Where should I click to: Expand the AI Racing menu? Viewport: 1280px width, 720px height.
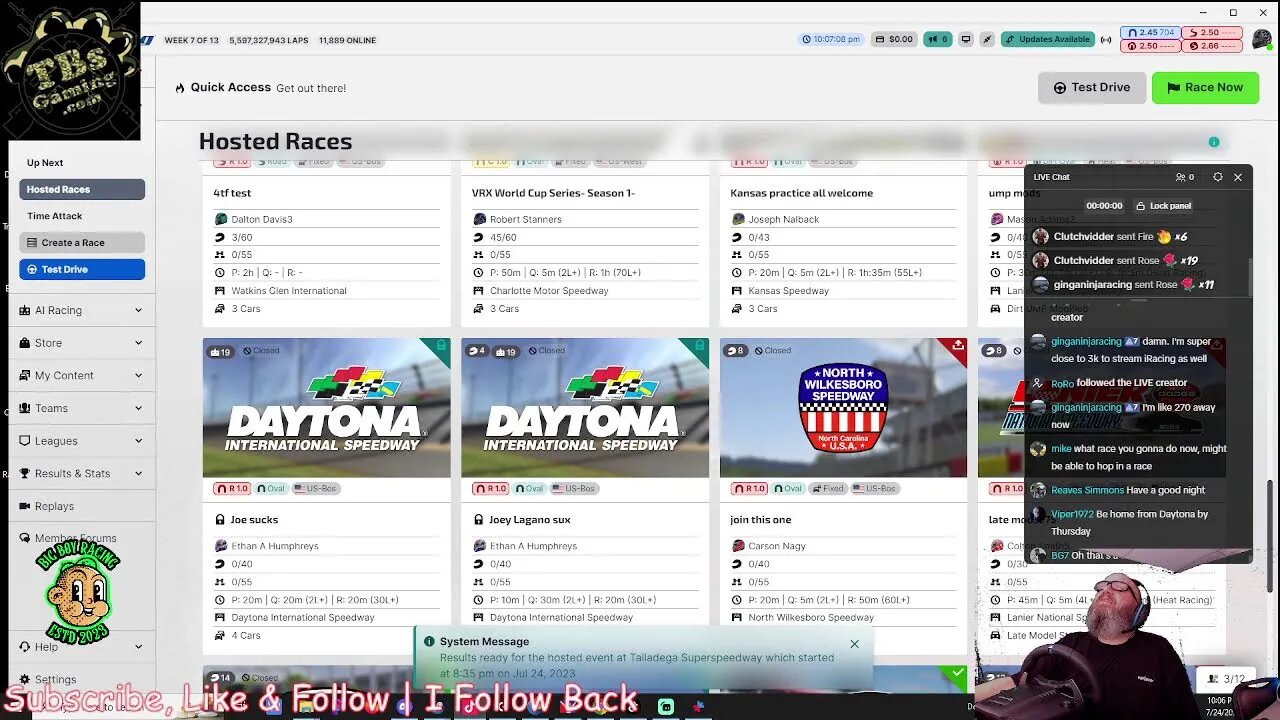pos(82,310)
